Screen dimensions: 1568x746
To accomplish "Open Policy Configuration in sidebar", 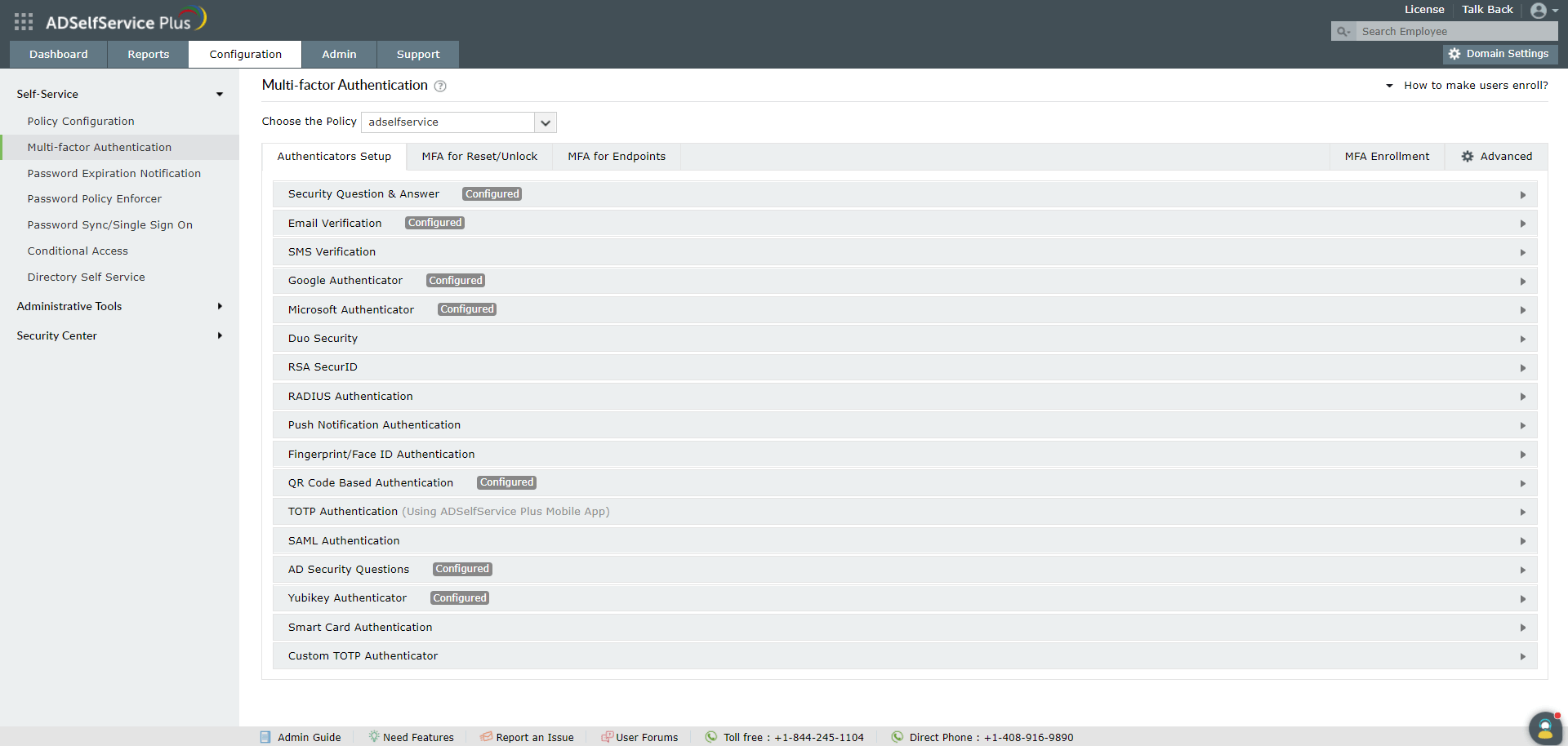I will [81, 122].
